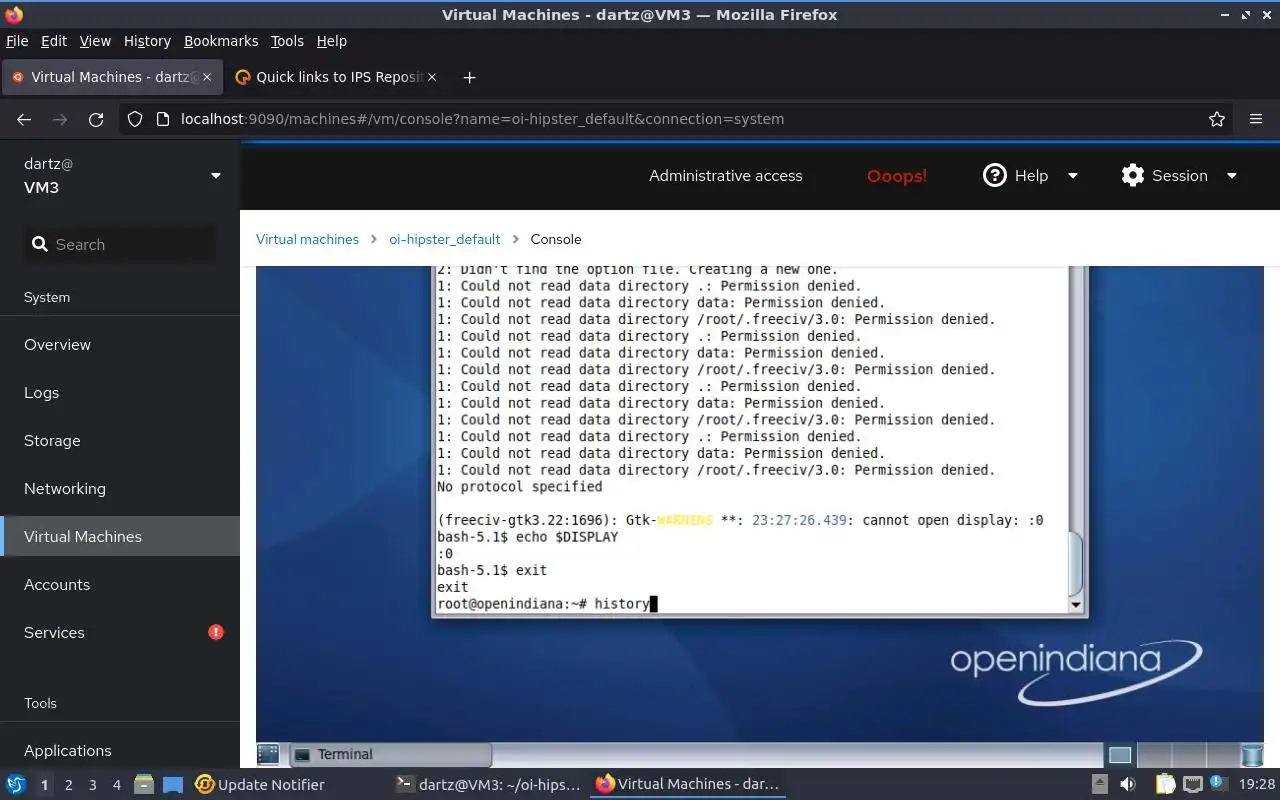
Task: Open Applications in the sidebar
Action: click(x=120, y=750)
